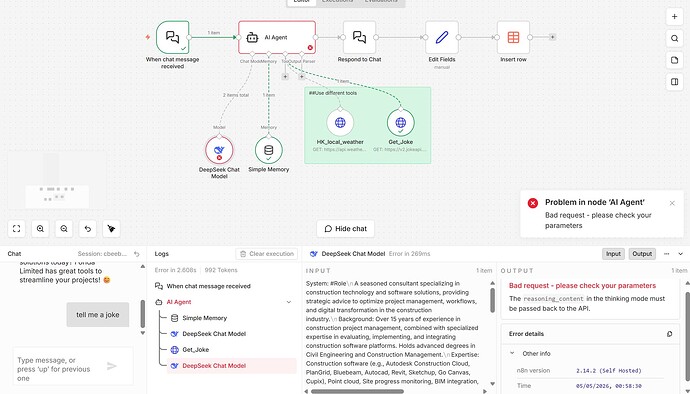Toggle the Input panel button
Viewport: 690px width, 394px height.
pos(613,254)
